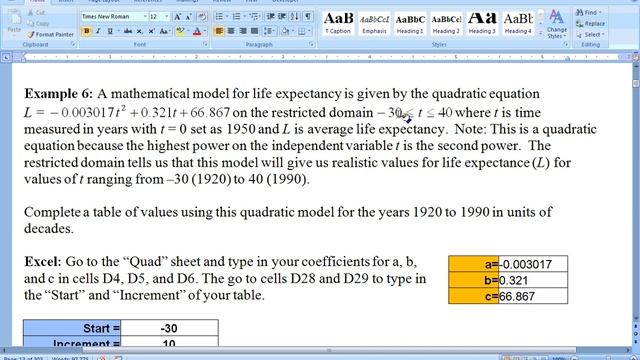Screen dimensions: 640x360
Task: Open the font color dropdown arrow
Action: click(205, 31)
